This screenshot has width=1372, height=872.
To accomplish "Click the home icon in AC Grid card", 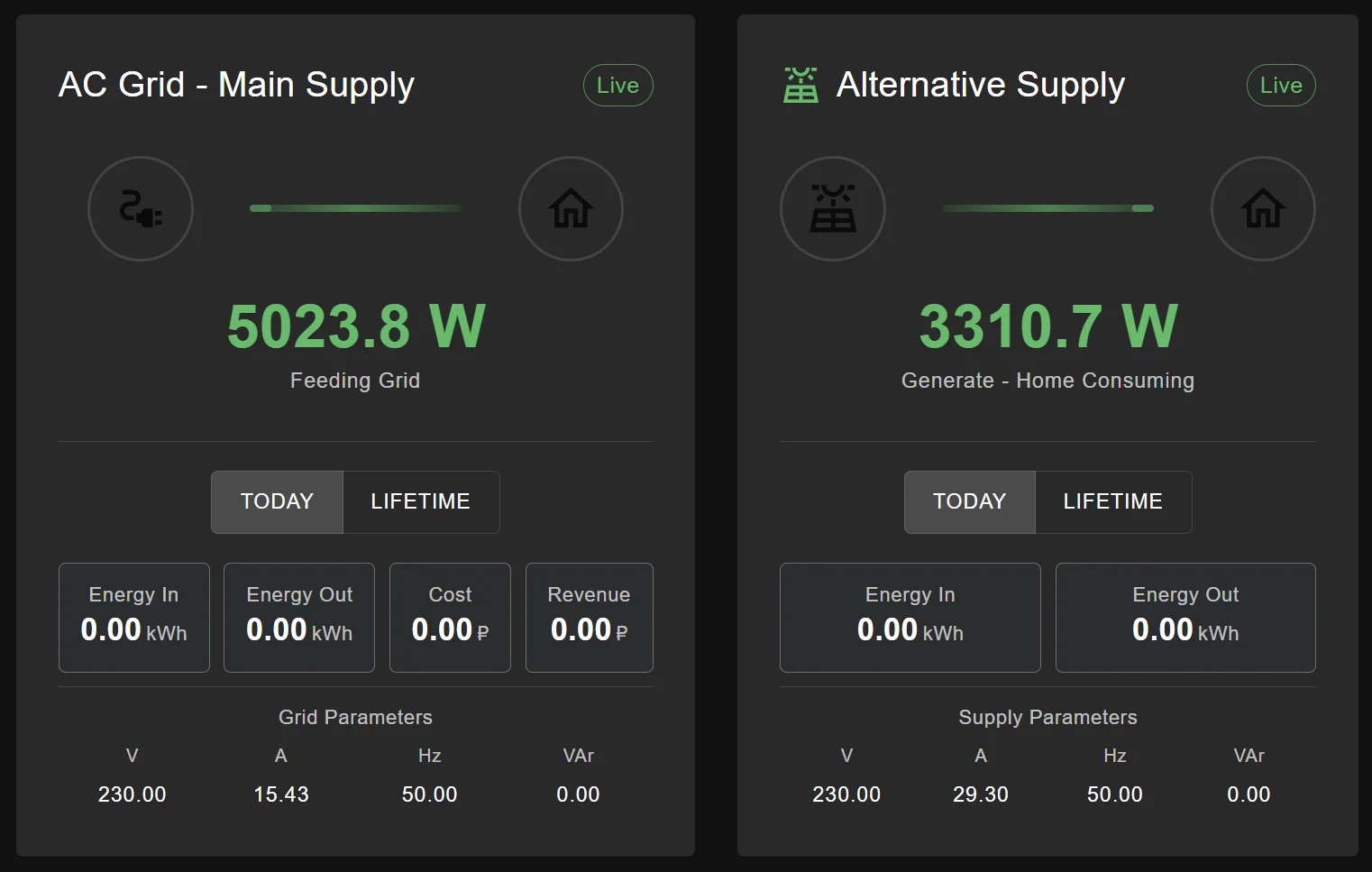I will 571,209.
